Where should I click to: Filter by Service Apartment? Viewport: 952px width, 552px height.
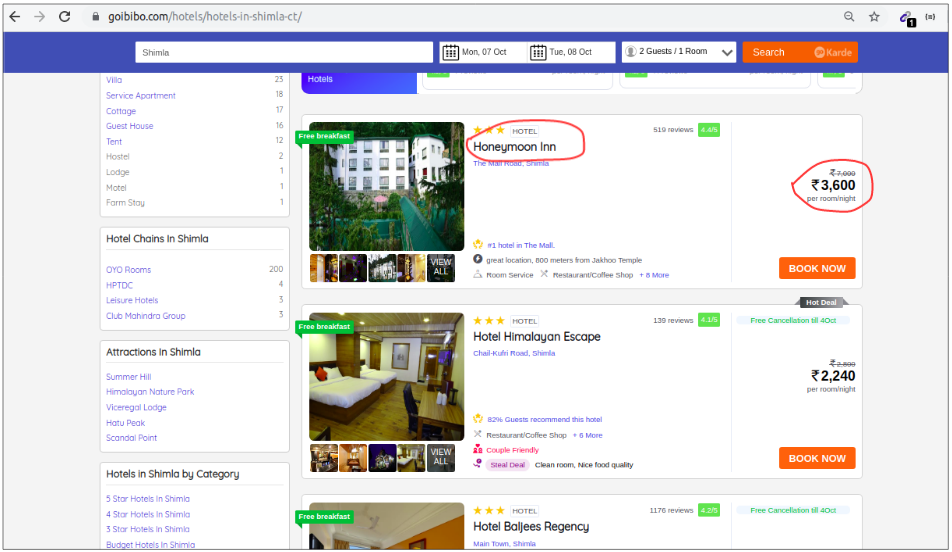click(x=140, y=95)
